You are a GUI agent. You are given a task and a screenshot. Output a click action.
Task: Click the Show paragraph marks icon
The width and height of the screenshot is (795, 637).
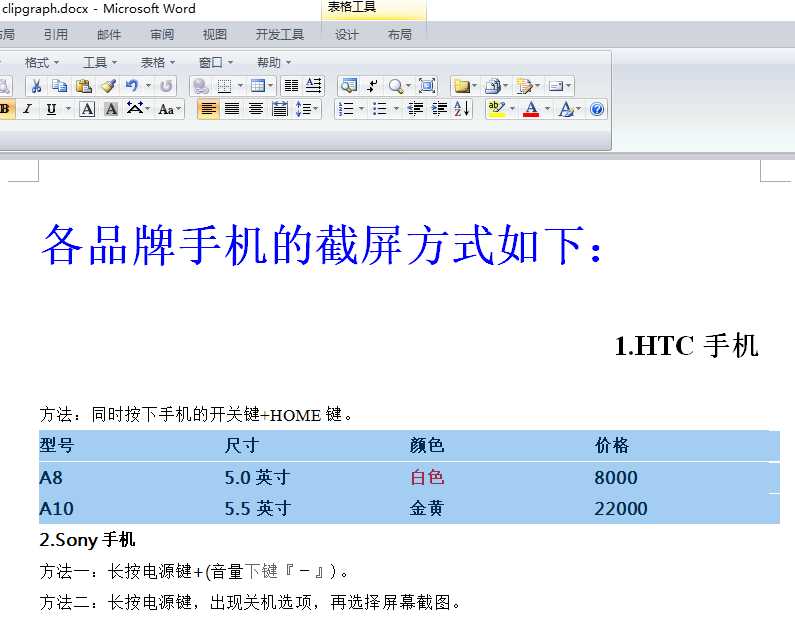[x=372, y=86]
